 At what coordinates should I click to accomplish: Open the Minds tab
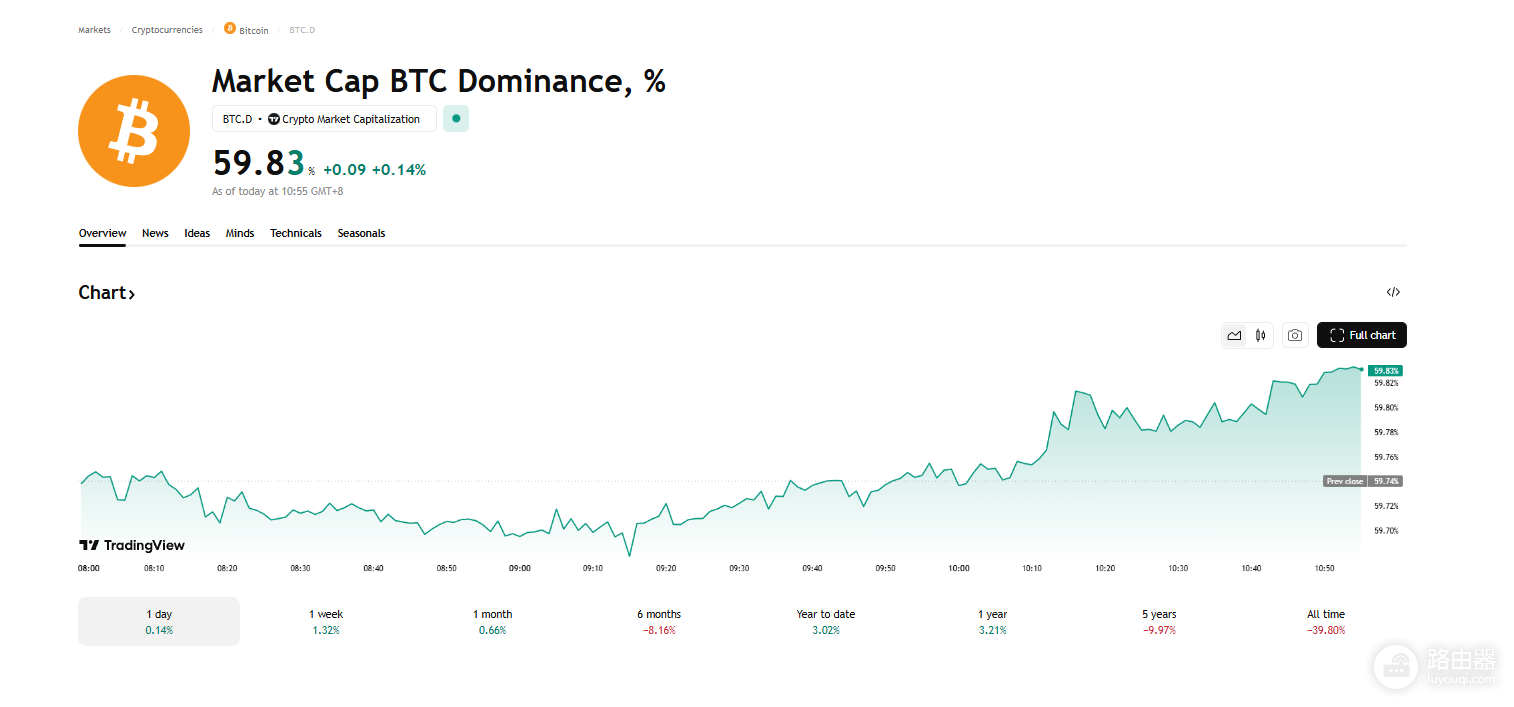click(240, 233)
